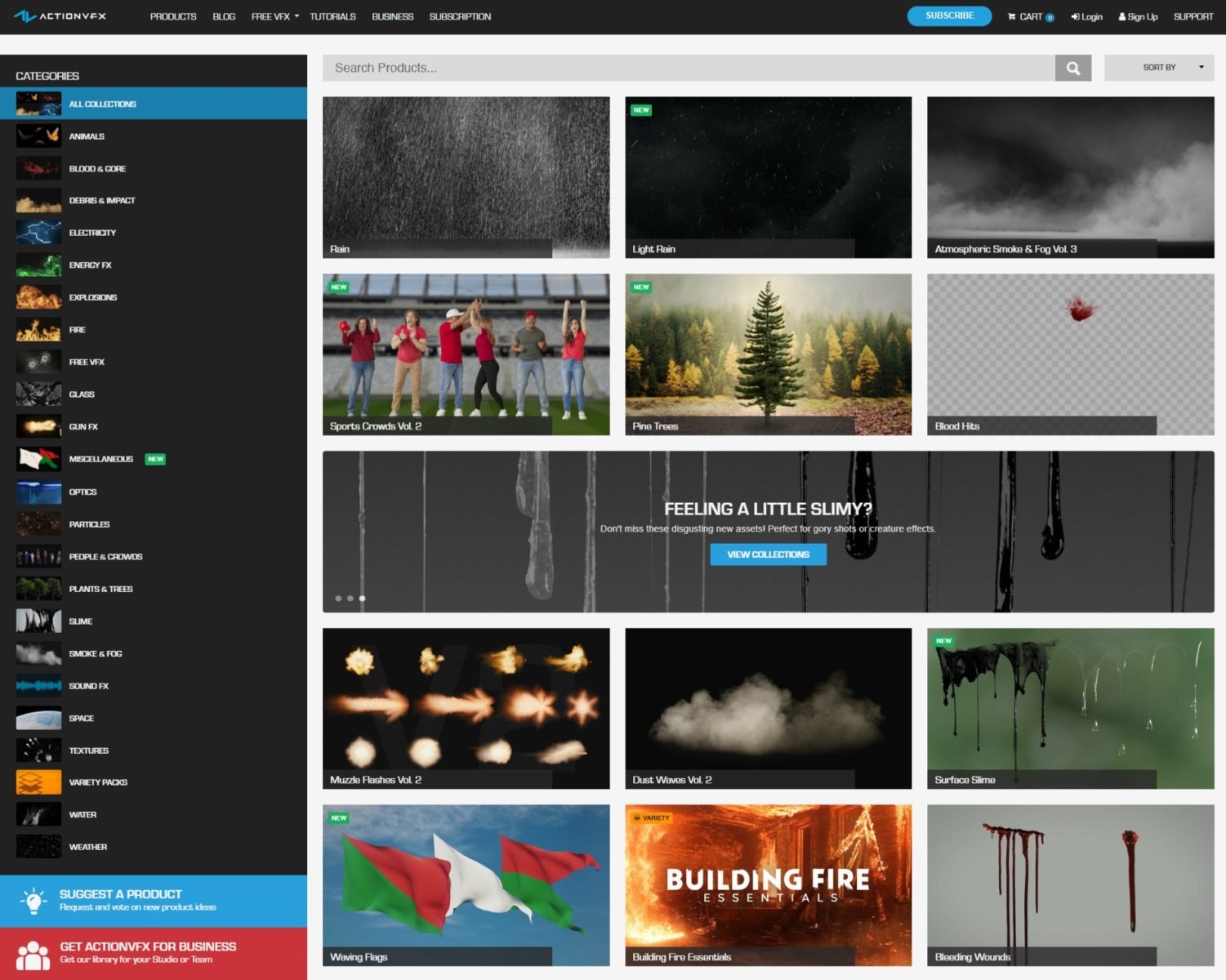Click the Sign Up link

tap(1138, 16)
